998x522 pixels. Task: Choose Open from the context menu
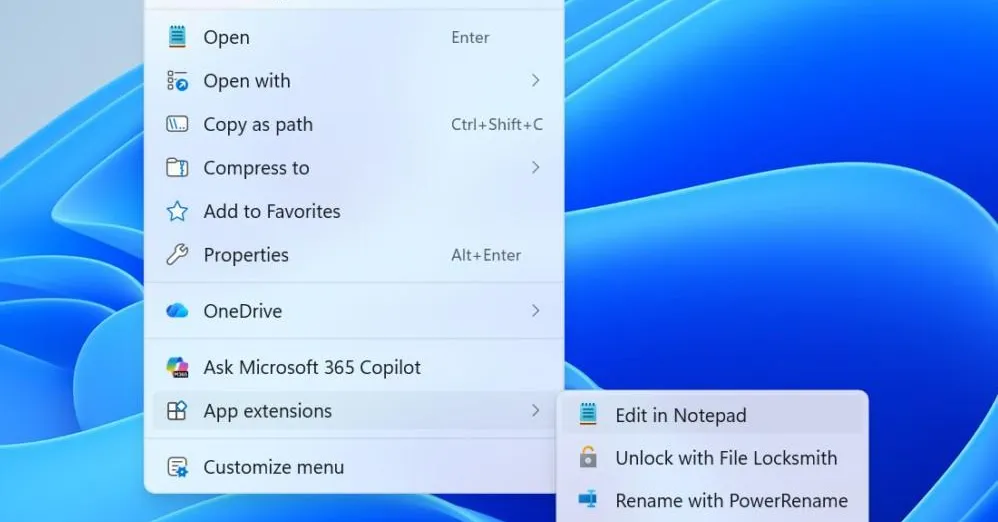click(x=354, y=38)
